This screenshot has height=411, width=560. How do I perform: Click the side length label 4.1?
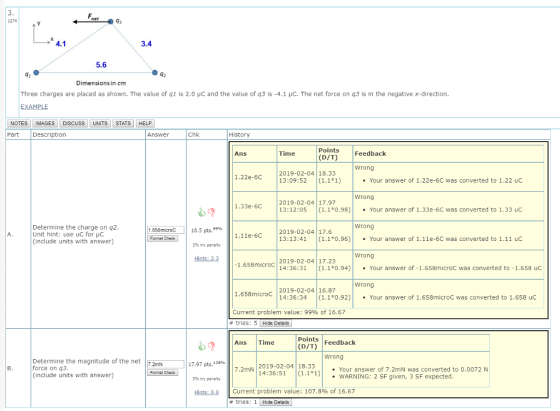61,44
